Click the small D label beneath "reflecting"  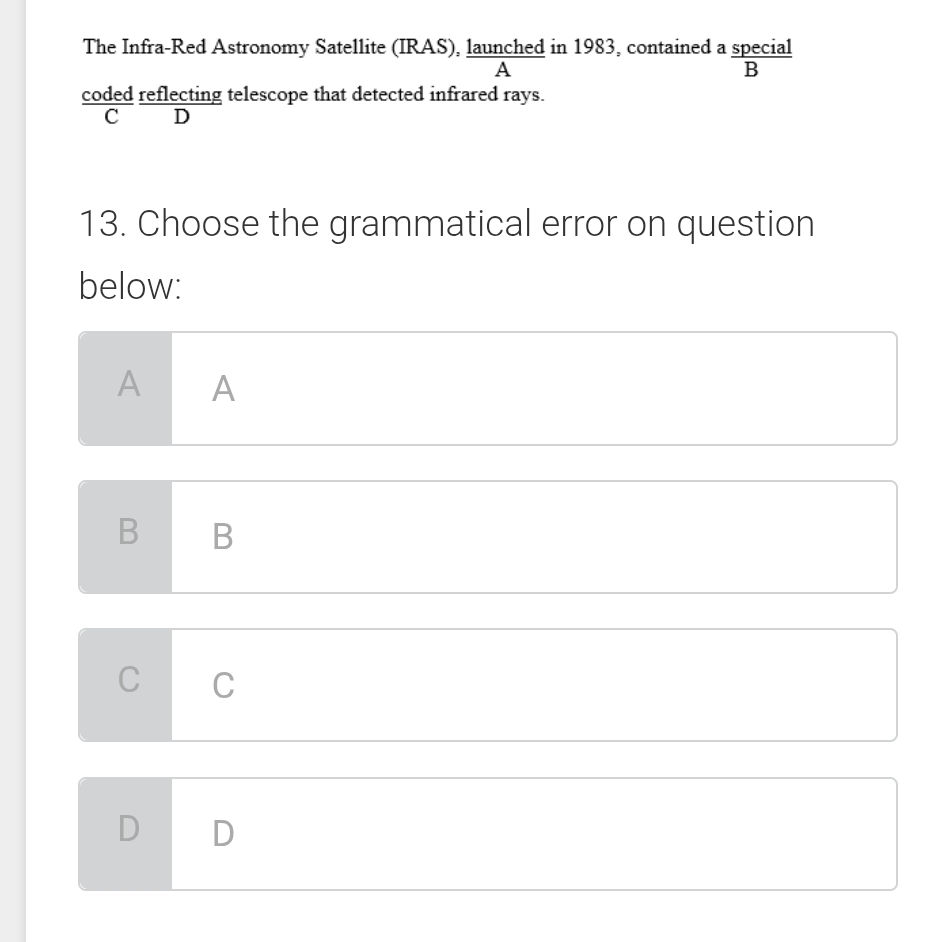point(181,117)
